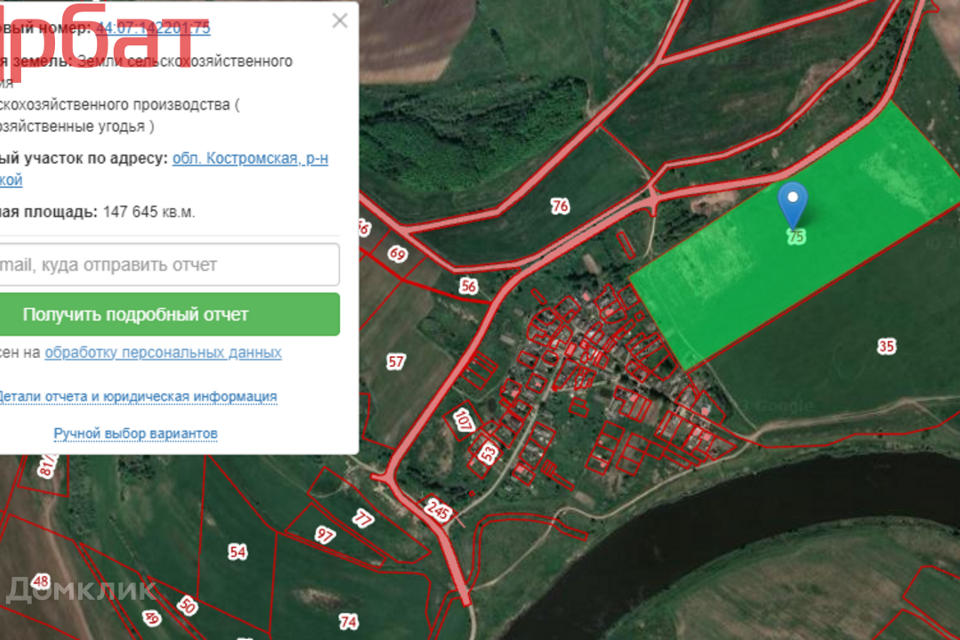The height and width of the screenshot is (640, 960).
Task: Click parcel label 56 on the map
Action: coord(469,286)
